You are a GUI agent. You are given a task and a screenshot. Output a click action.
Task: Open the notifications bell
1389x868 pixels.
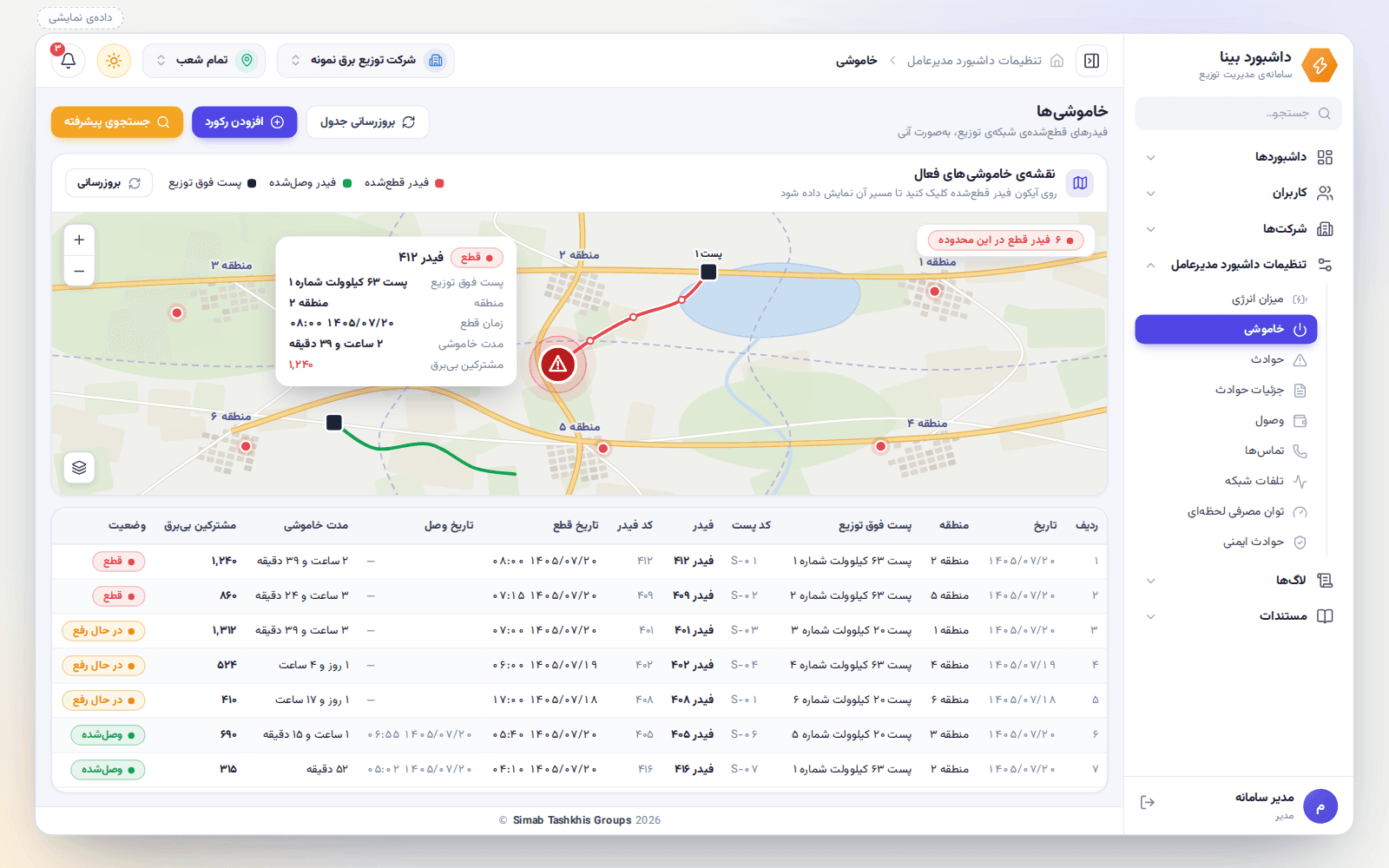[x=69, y=61]
